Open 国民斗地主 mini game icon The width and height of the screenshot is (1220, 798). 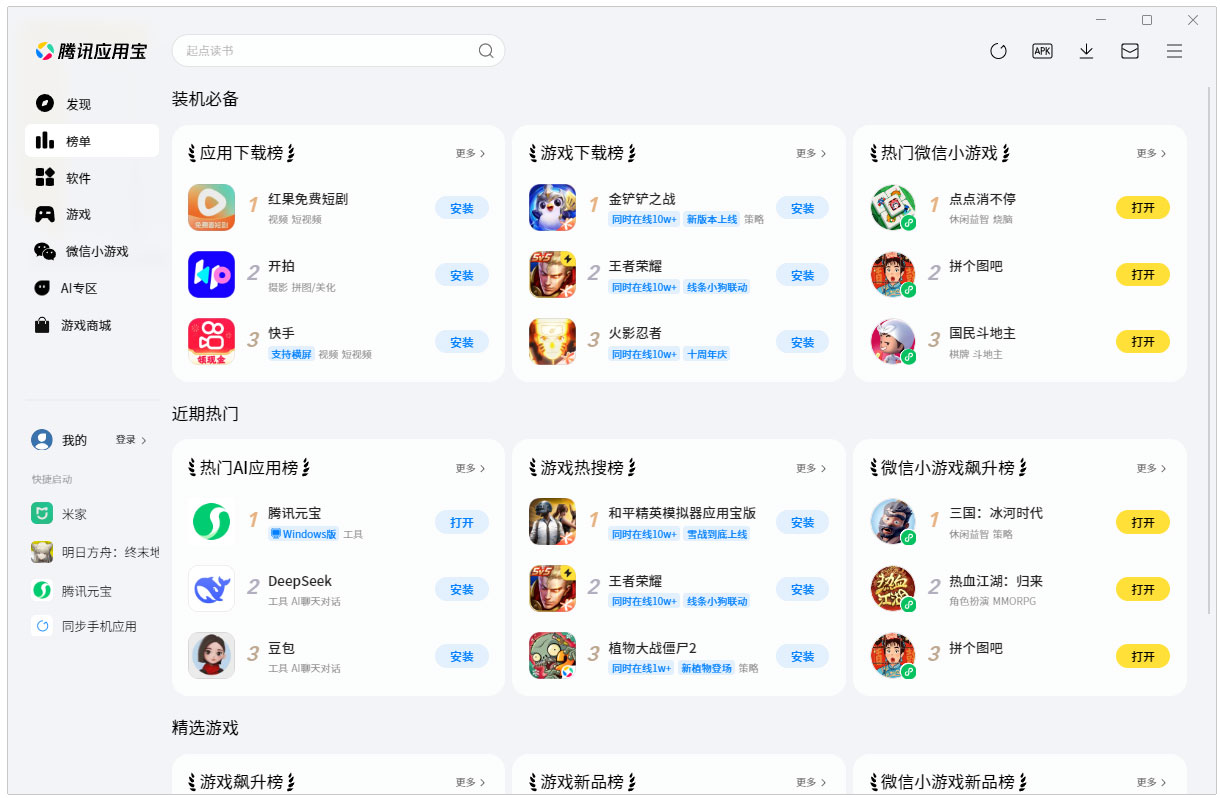click(x=893, y=341)
